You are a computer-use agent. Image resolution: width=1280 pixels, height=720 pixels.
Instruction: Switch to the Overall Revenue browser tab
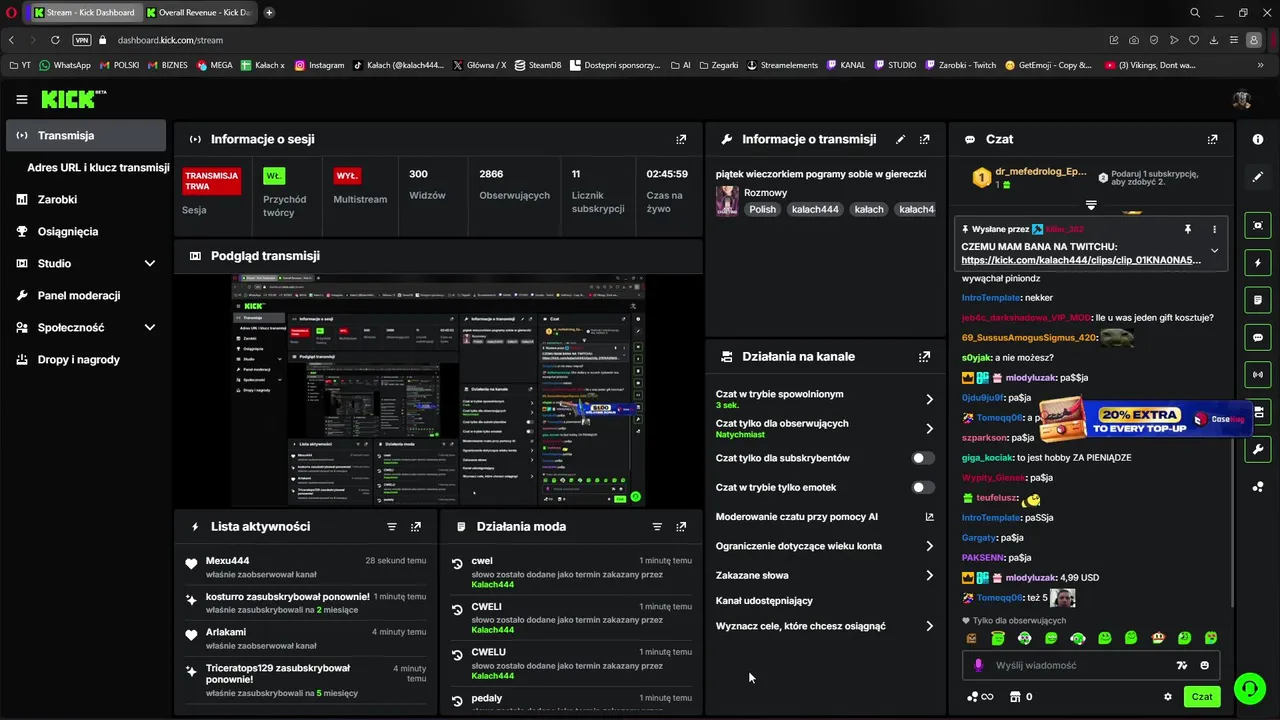[199, 12]
